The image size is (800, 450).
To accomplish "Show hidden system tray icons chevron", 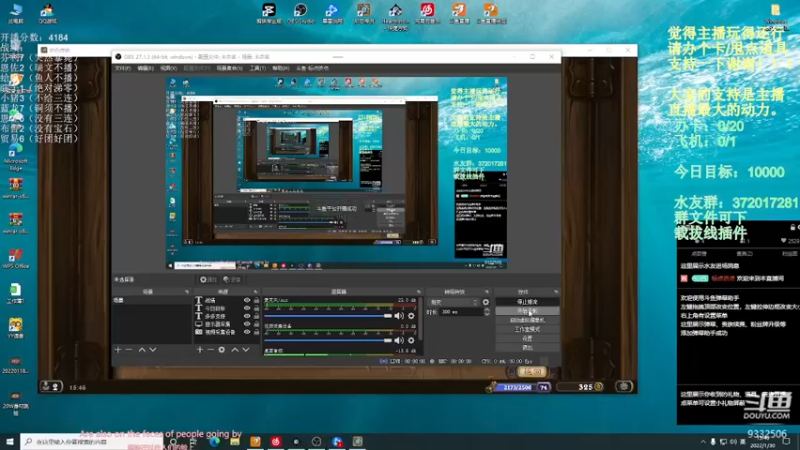I will click(703, 442).
